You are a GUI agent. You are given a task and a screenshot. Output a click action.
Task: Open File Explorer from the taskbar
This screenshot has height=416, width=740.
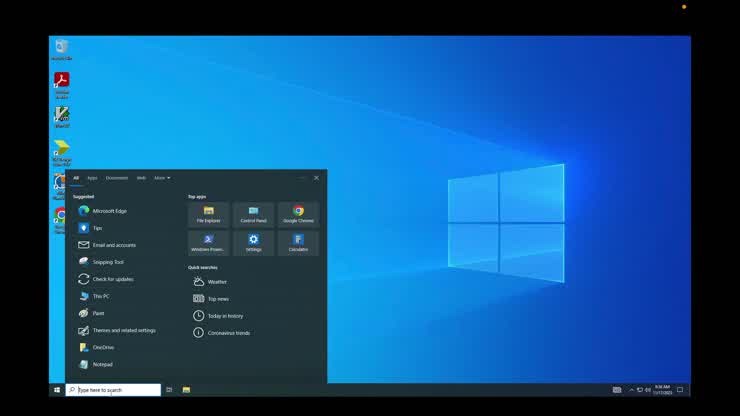[186, 390]
